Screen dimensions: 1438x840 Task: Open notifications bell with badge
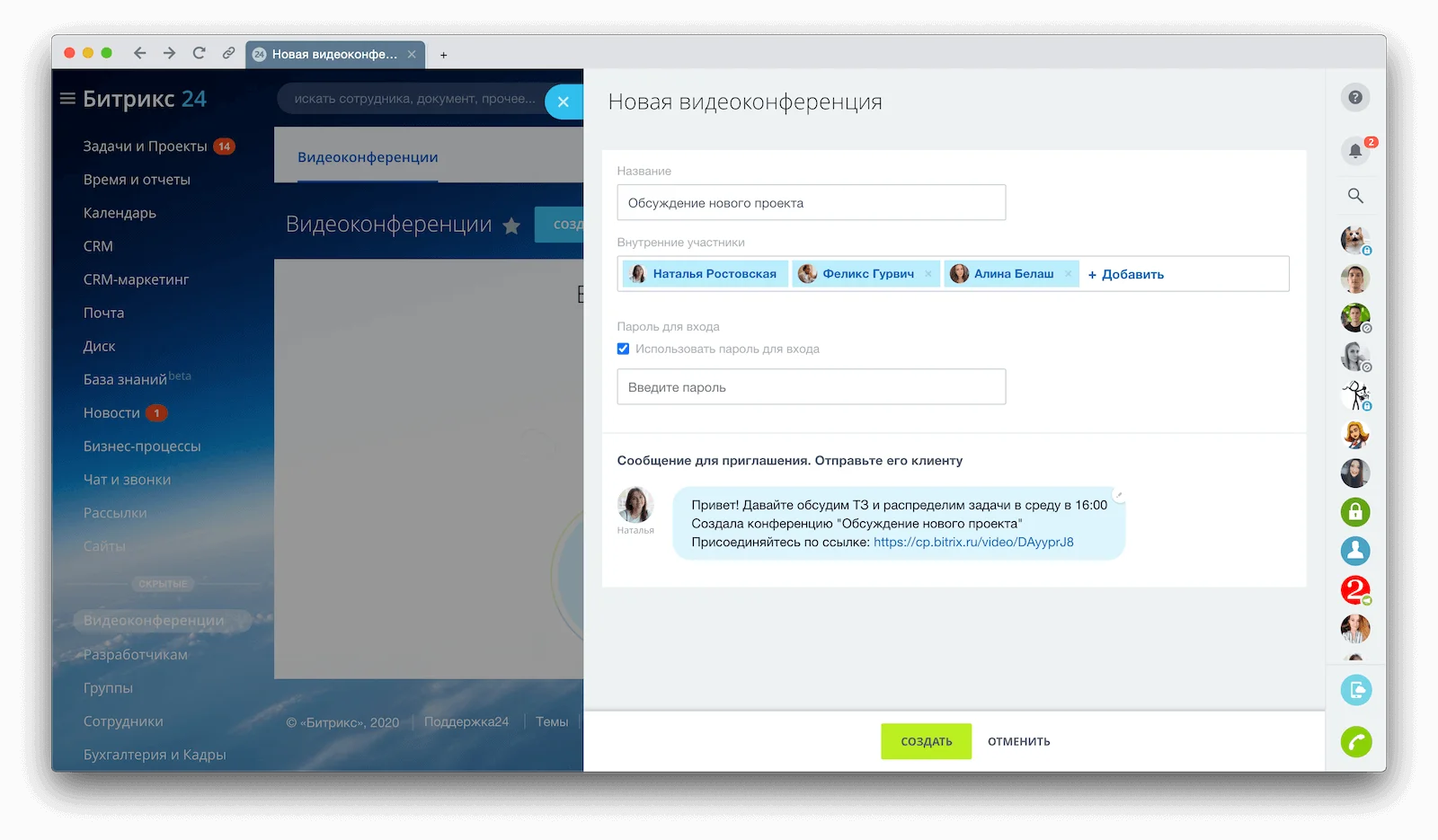tap(1355, 151)
